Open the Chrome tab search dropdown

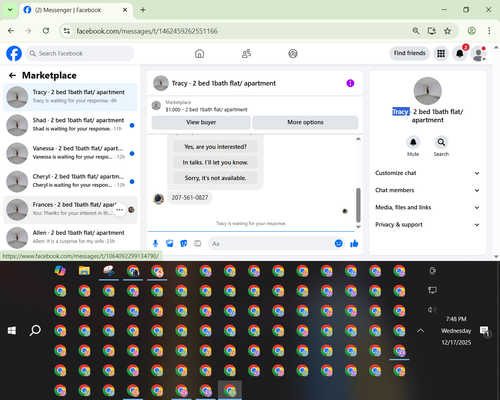coord(10,10)
